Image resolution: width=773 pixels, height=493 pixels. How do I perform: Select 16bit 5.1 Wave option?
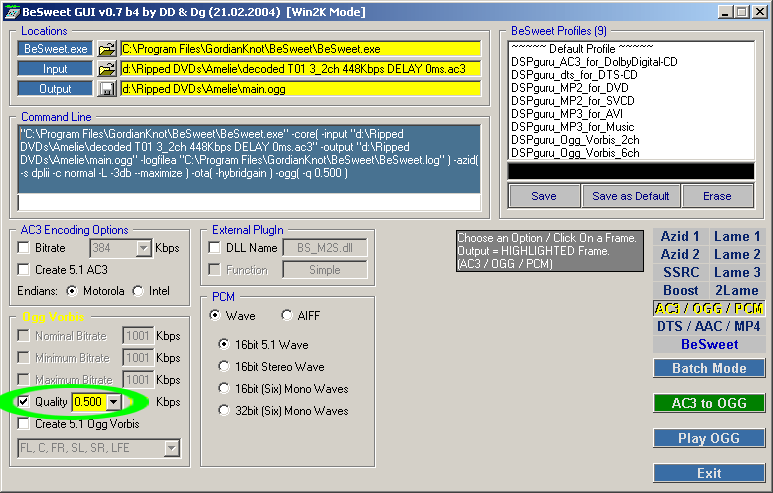224,344
